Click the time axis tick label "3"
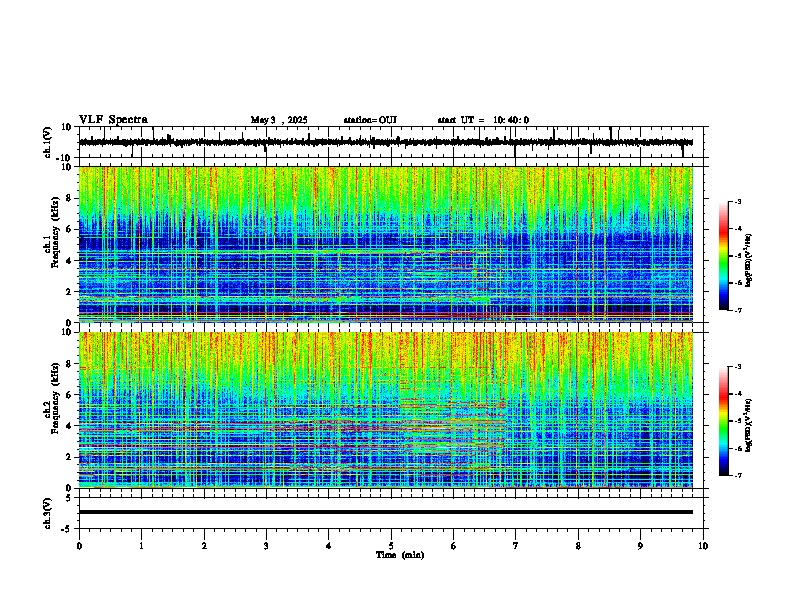This screenshot has width=792, height=612. (266, 546)
